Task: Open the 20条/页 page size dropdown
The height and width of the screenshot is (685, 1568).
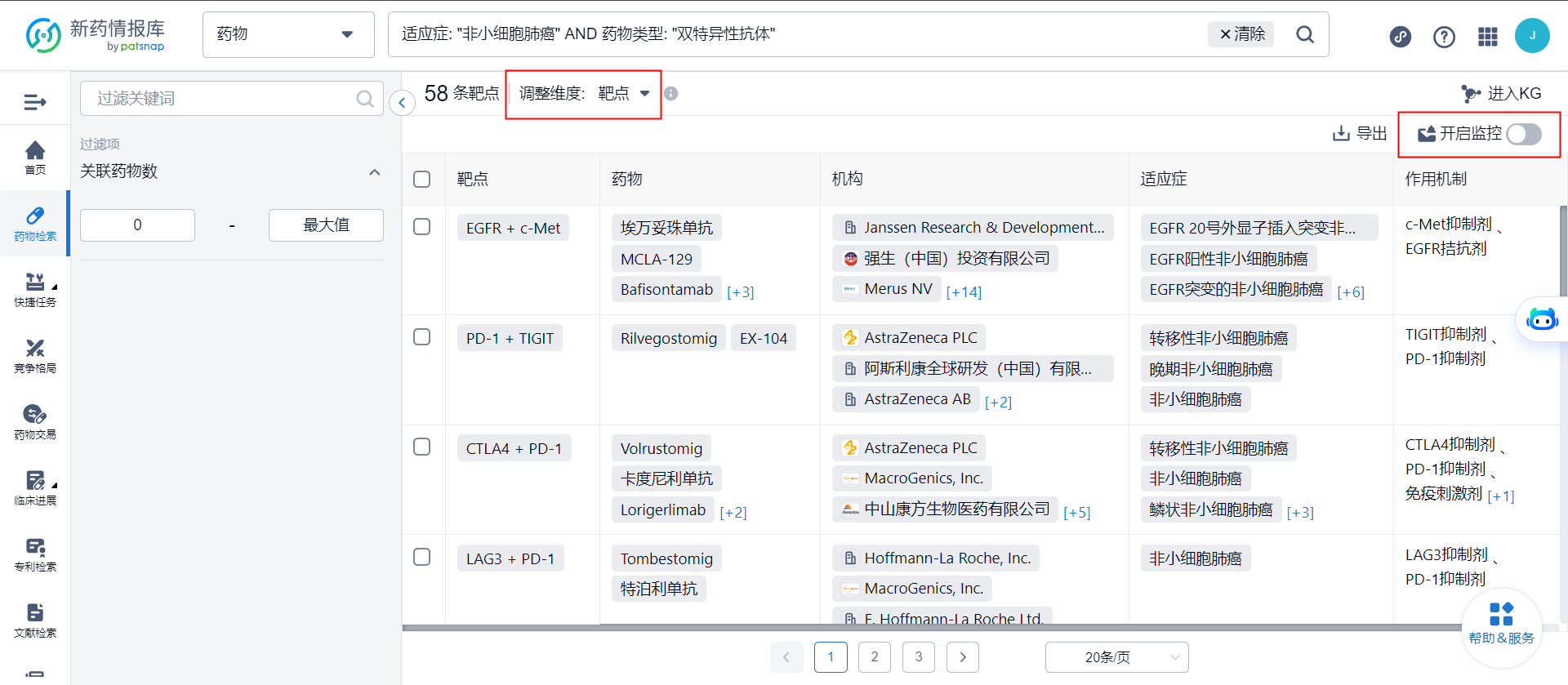Action: tap(1116, 656)
